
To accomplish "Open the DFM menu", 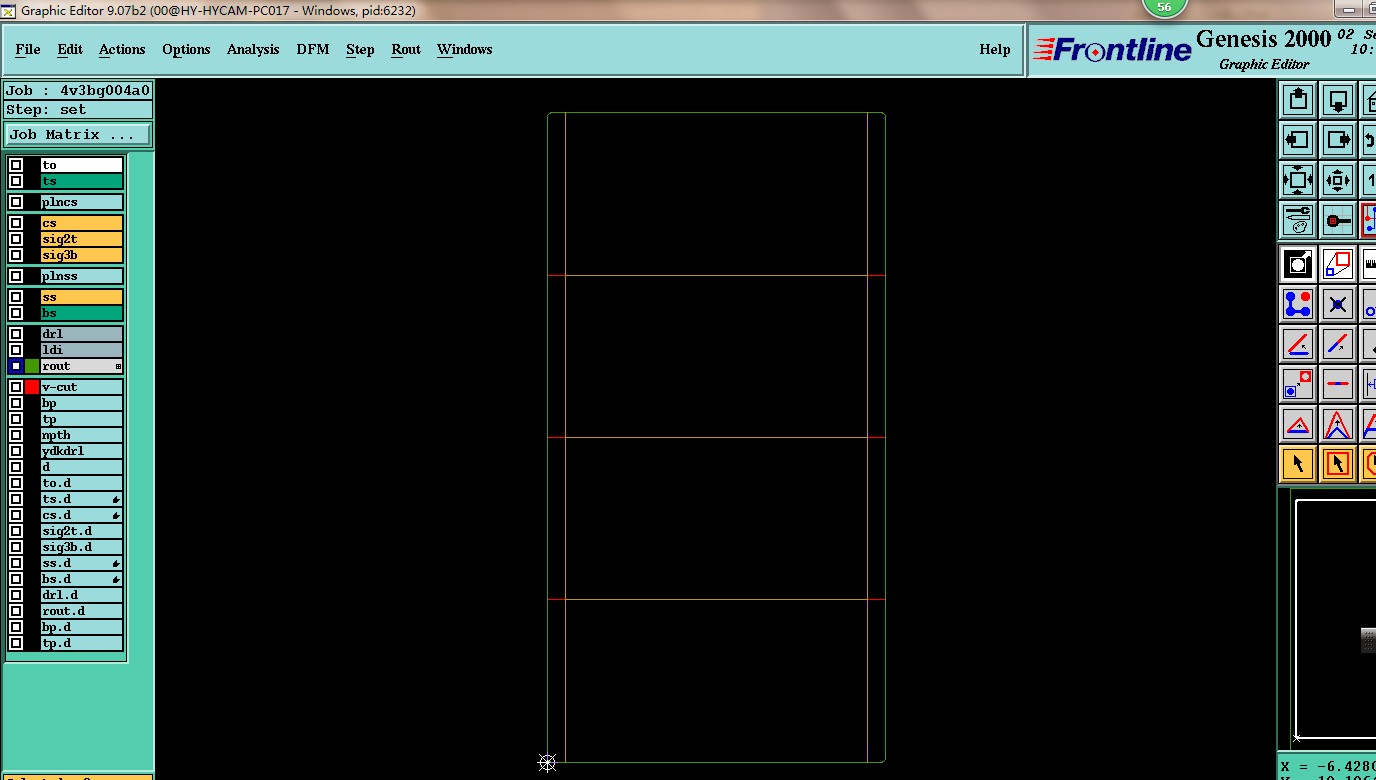I will (313, 49).
